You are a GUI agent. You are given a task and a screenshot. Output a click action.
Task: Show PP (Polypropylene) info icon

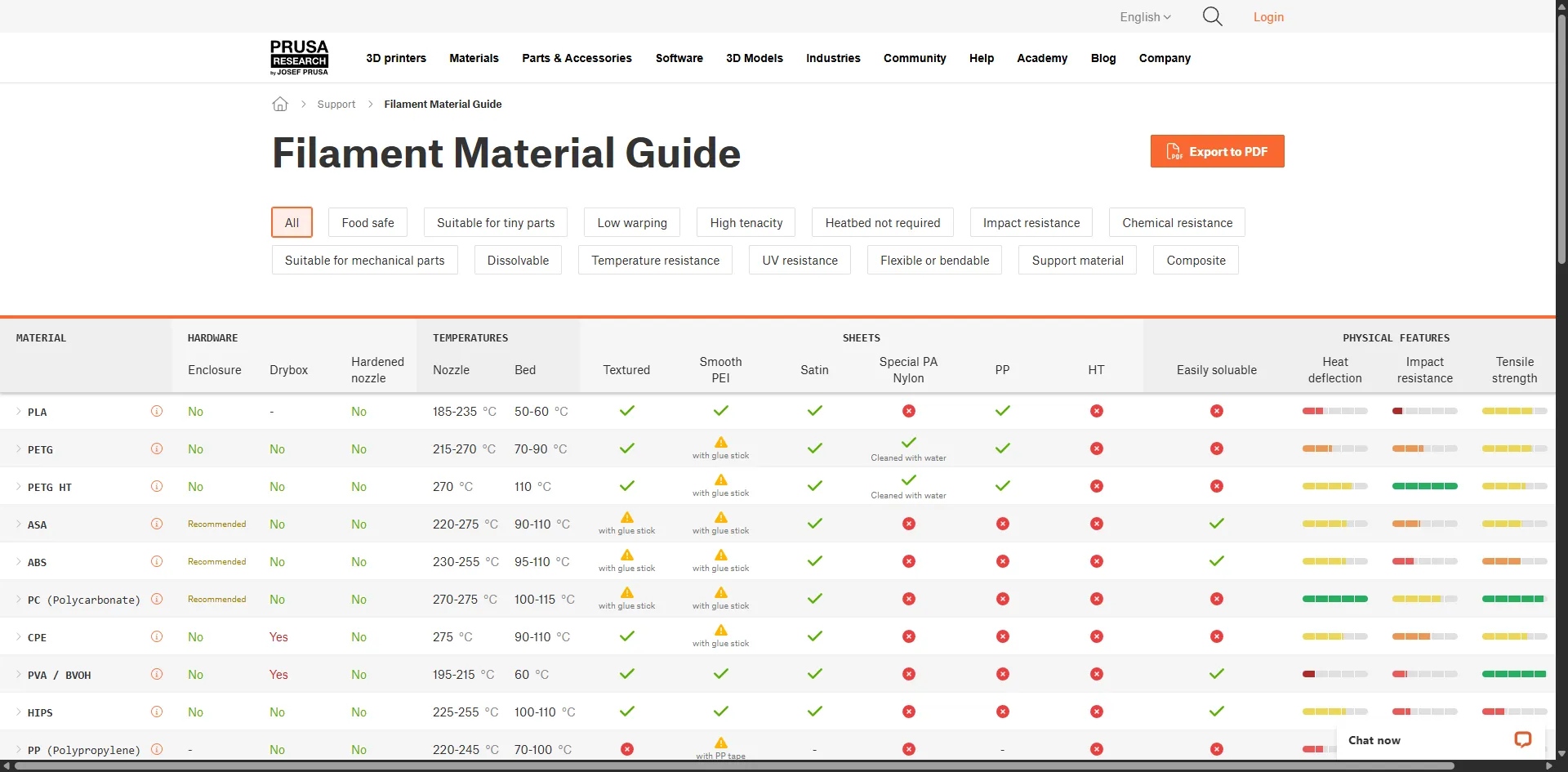[157, 749]
